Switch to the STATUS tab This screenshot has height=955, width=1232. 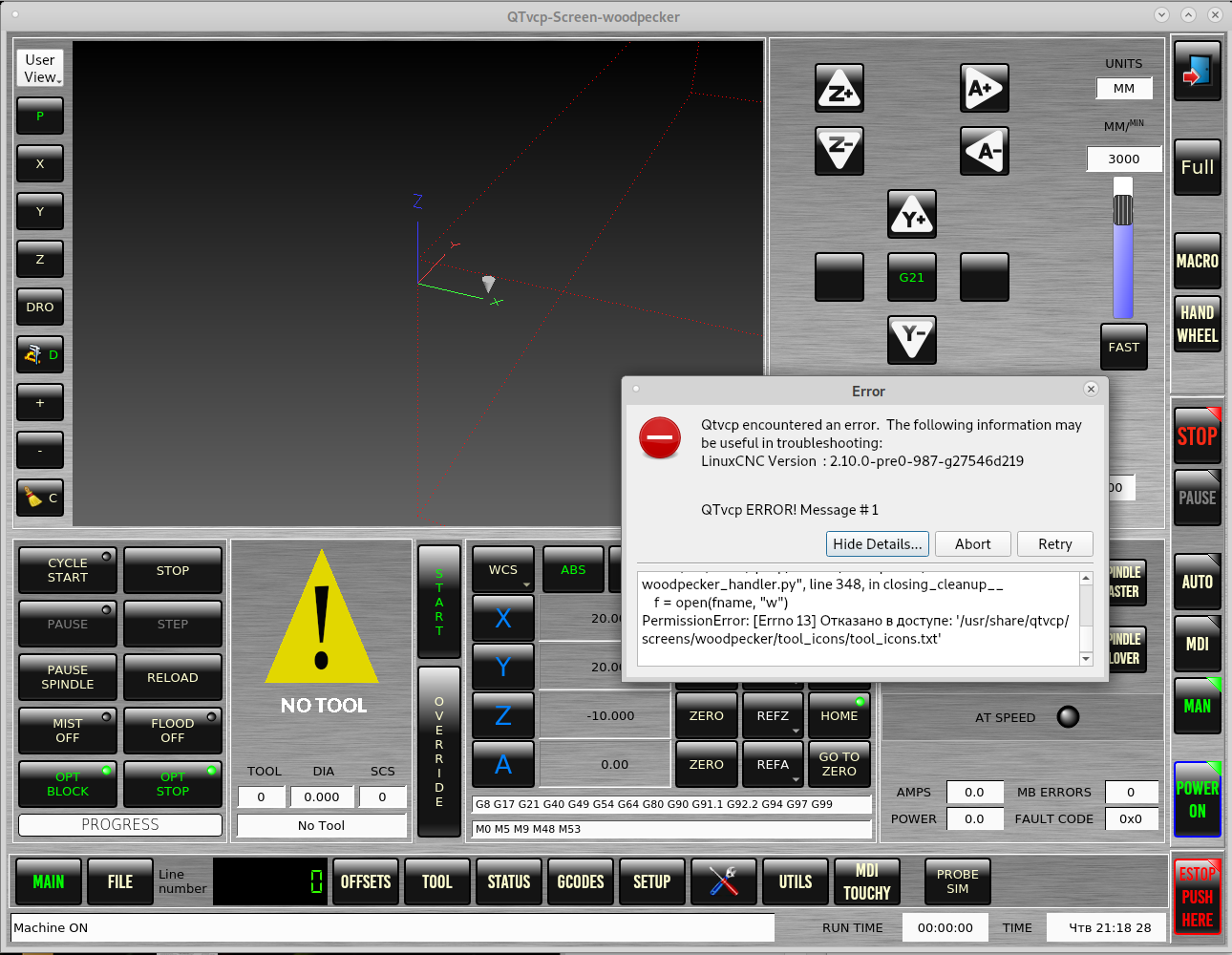click(x=509, y=881)
